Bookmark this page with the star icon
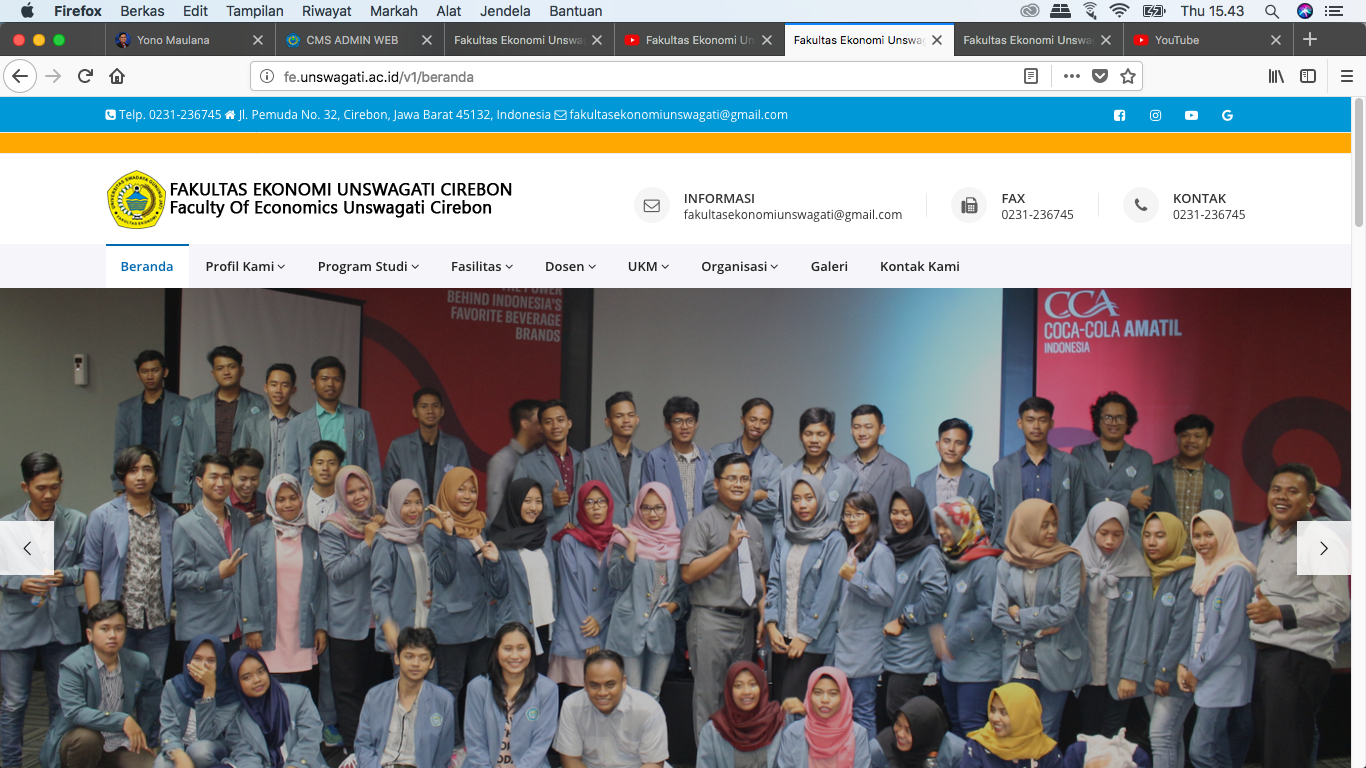Viewport: 1366px width, 768px height. [1128, 76]
